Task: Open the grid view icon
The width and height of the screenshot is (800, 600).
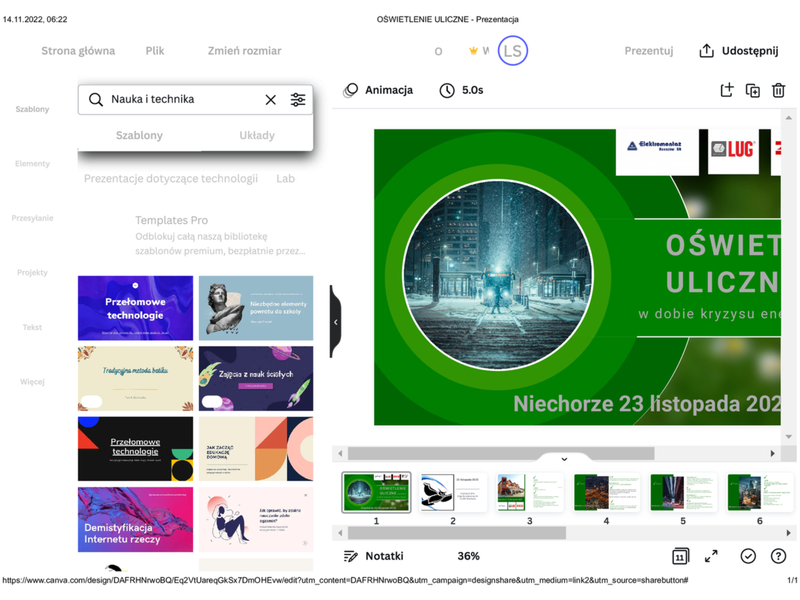Action: (680, 556)
